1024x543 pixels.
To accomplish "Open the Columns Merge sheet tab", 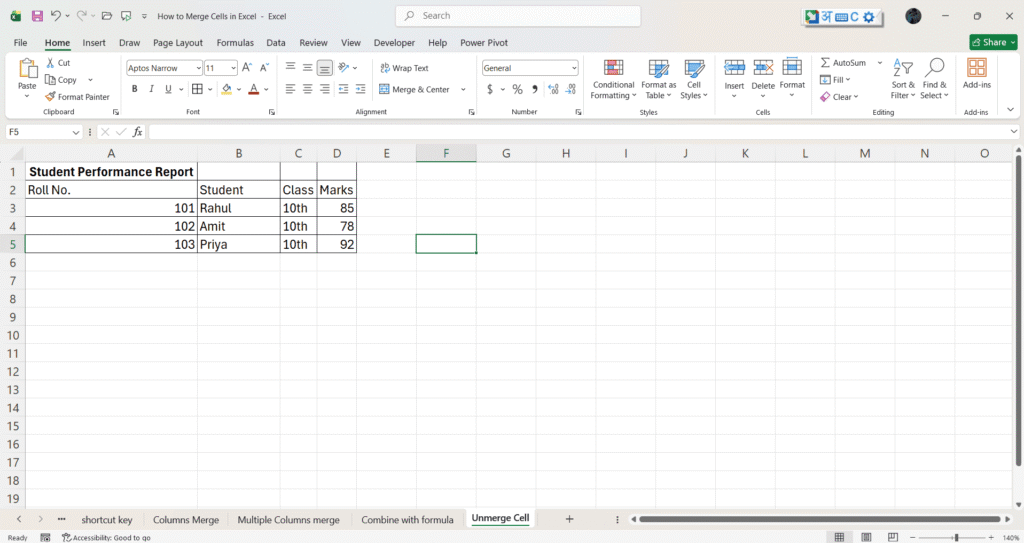I will [x=186, y=519].
